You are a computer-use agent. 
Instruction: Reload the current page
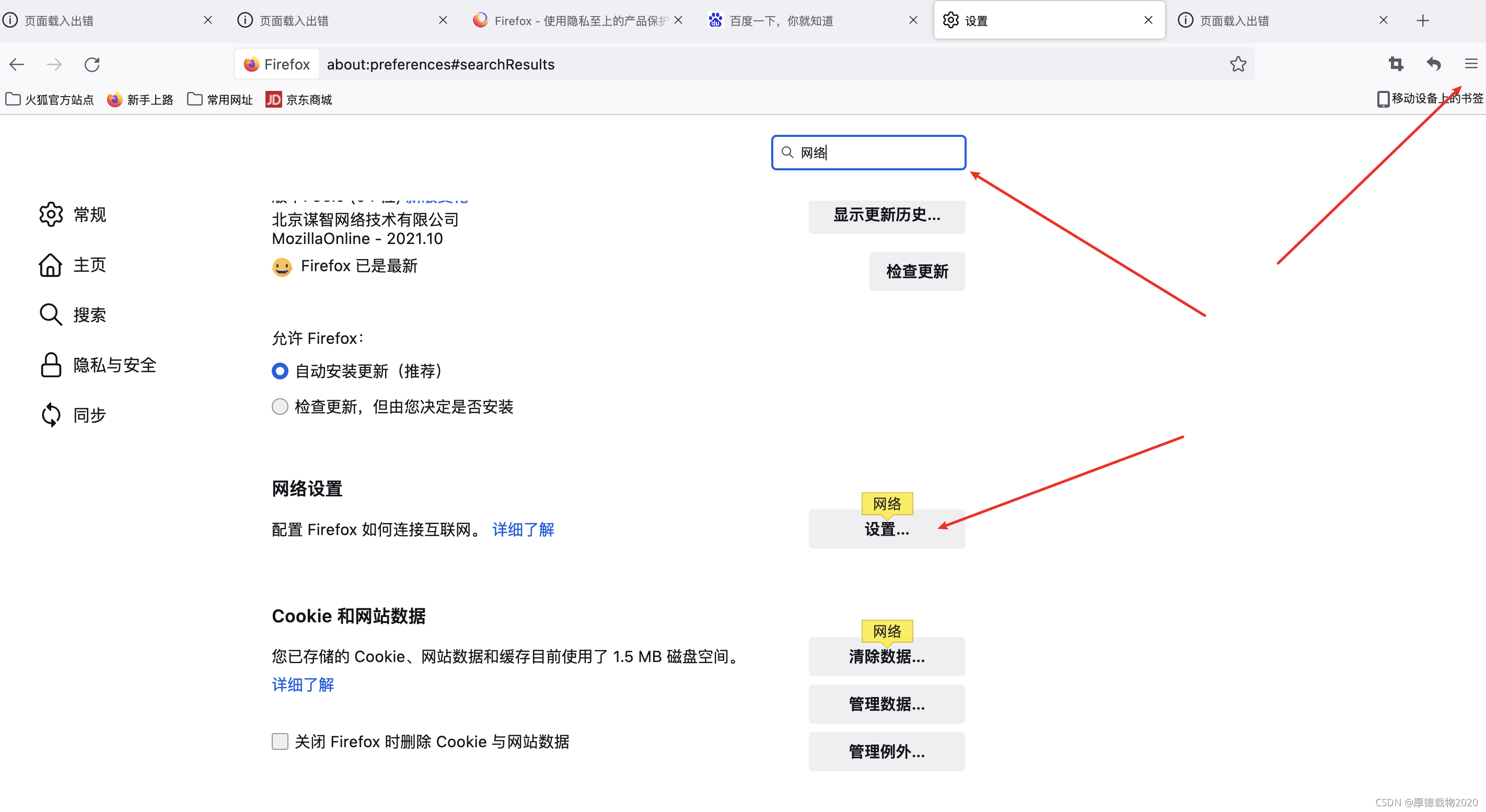[92, 64]
